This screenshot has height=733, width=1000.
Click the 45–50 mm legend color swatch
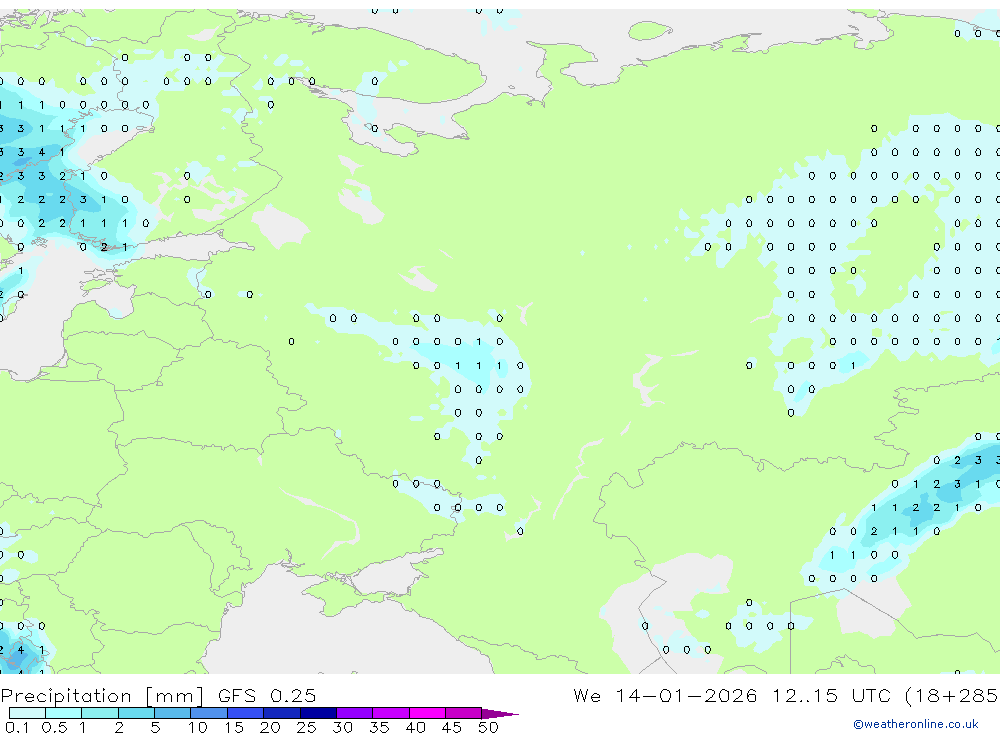pos(464,713)
